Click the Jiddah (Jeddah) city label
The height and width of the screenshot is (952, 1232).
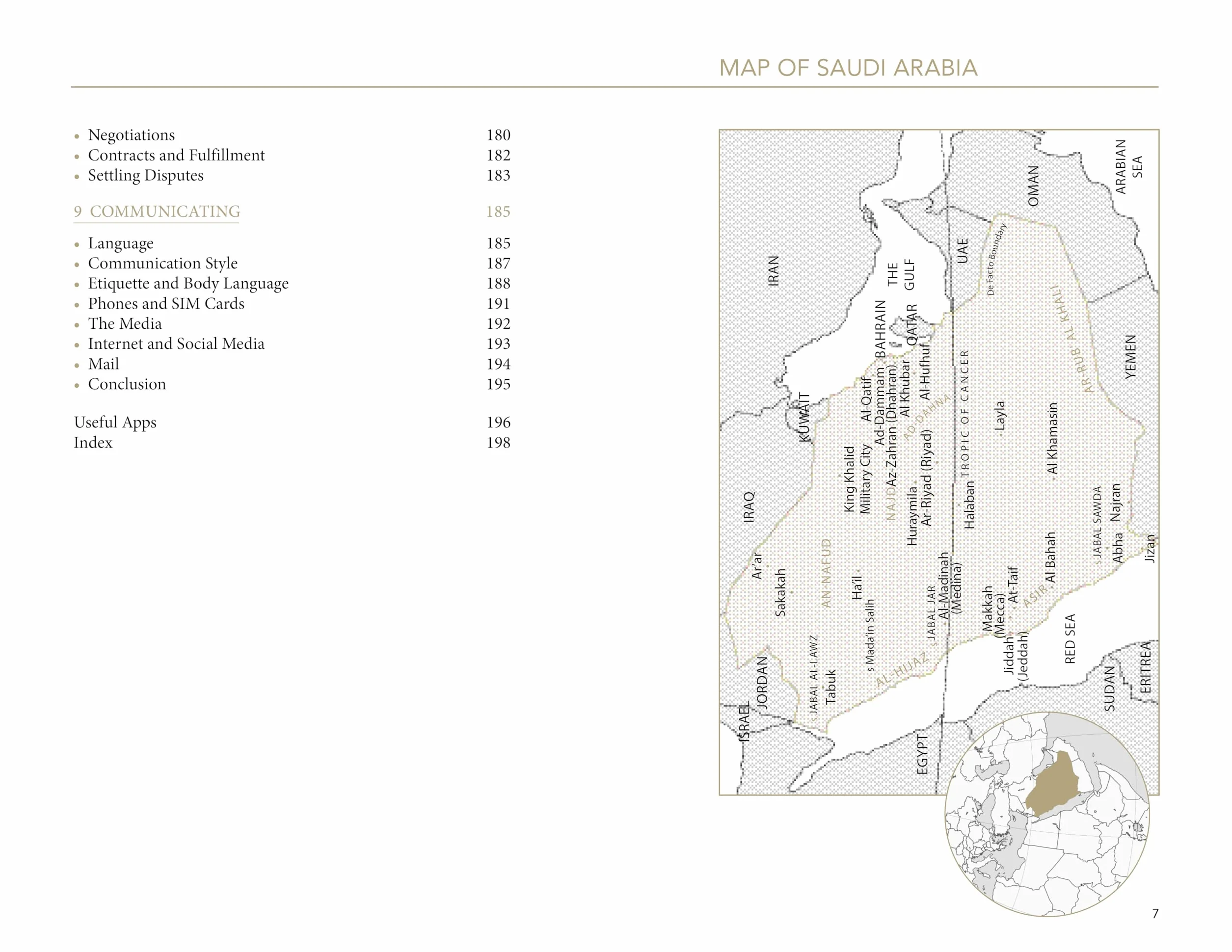point(1016,657)
